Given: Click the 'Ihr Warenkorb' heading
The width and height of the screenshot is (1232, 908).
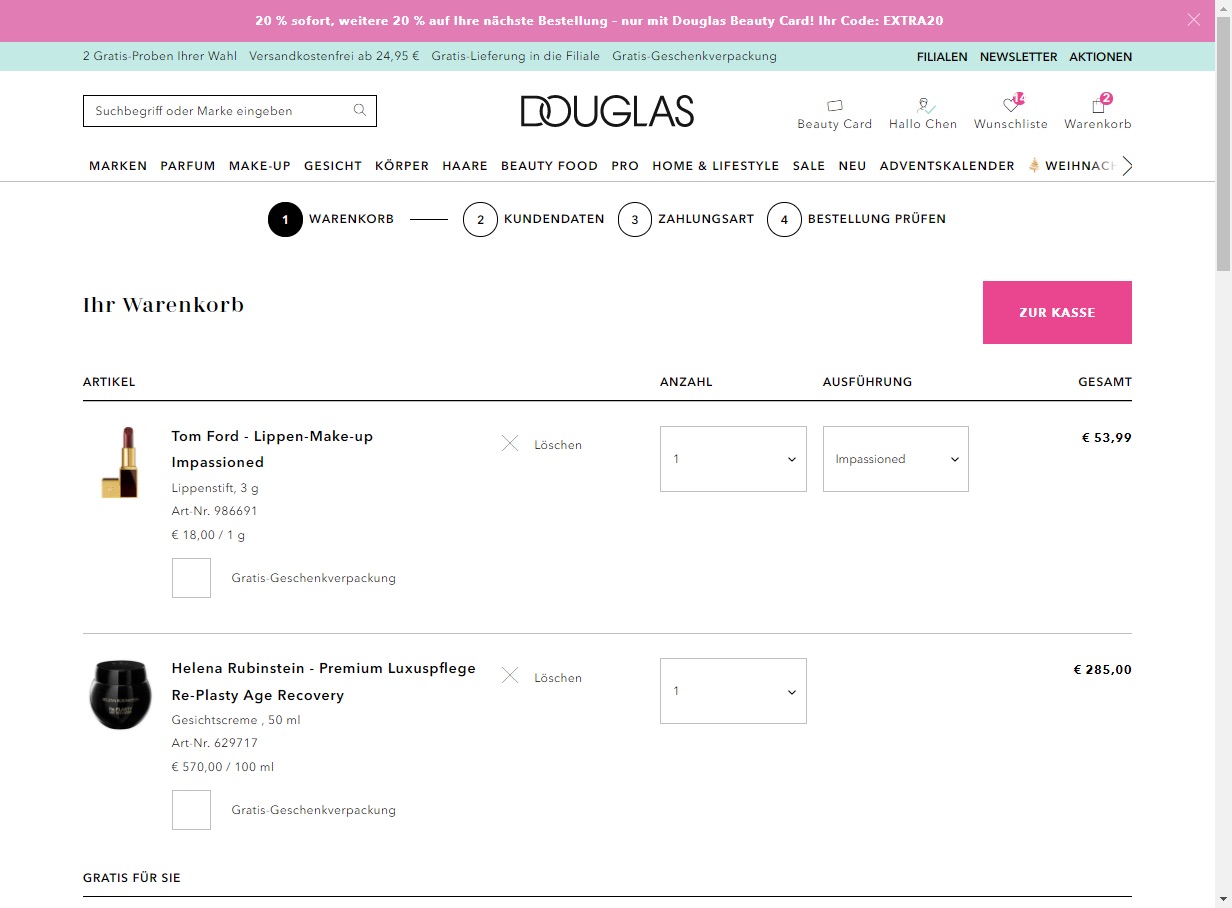Looking at the screenshot, I should pyautogui.click(x=164, y=305).
